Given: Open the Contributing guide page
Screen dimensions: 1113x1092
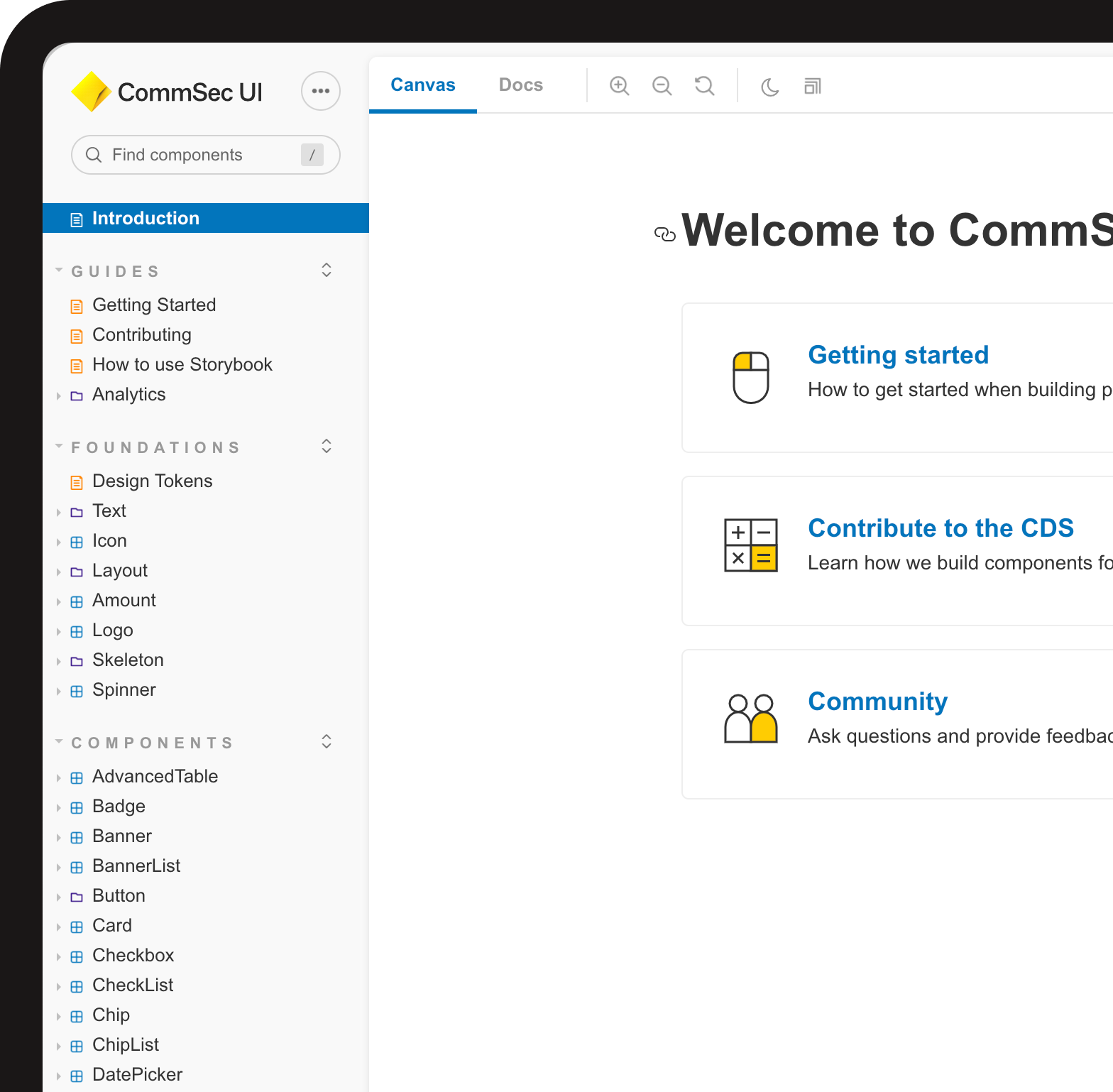Looking at the screenshot, I should pyautogui.click(x=142, y=334).
